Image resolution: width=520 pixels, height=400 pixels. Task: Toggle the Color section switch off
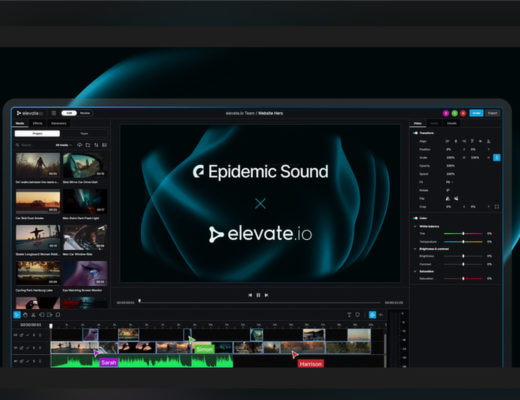[415, 218]
